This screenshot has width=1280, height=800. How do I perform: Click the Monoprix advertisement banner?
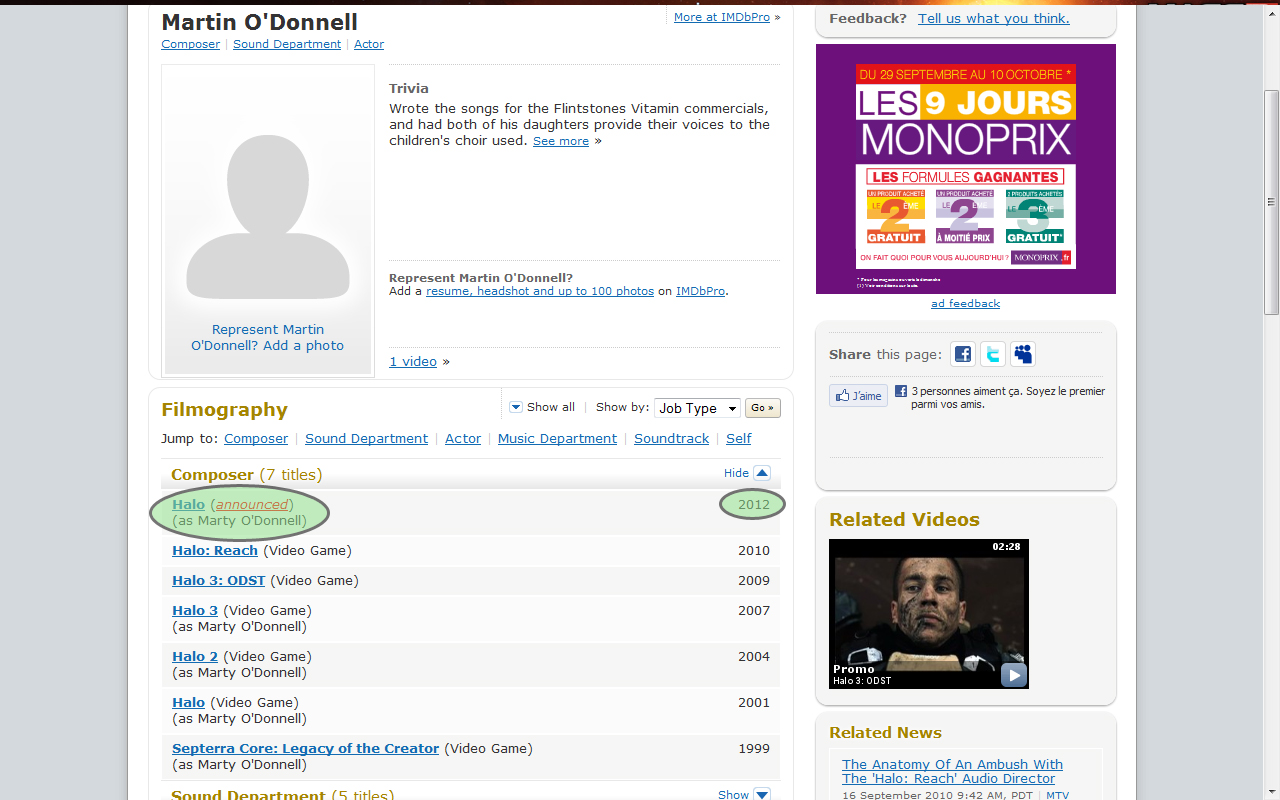pos(966,169)
